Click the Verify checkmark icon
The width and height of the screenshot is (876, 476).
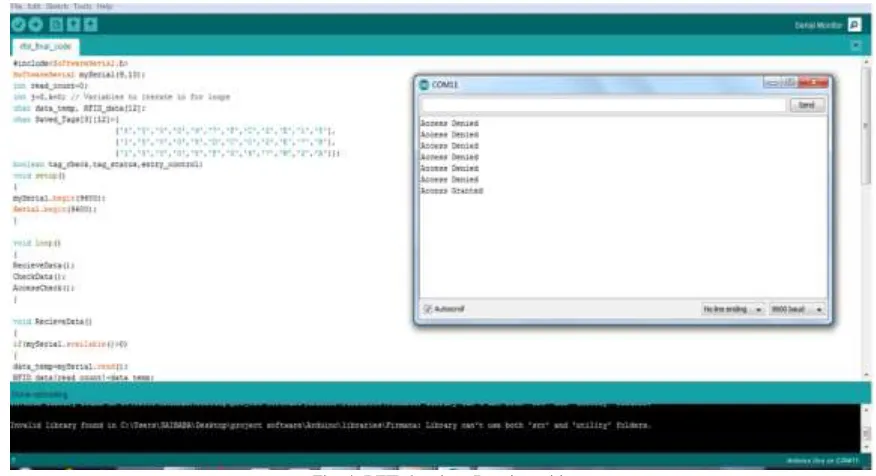pyautogui.click(x=18, y=25)
